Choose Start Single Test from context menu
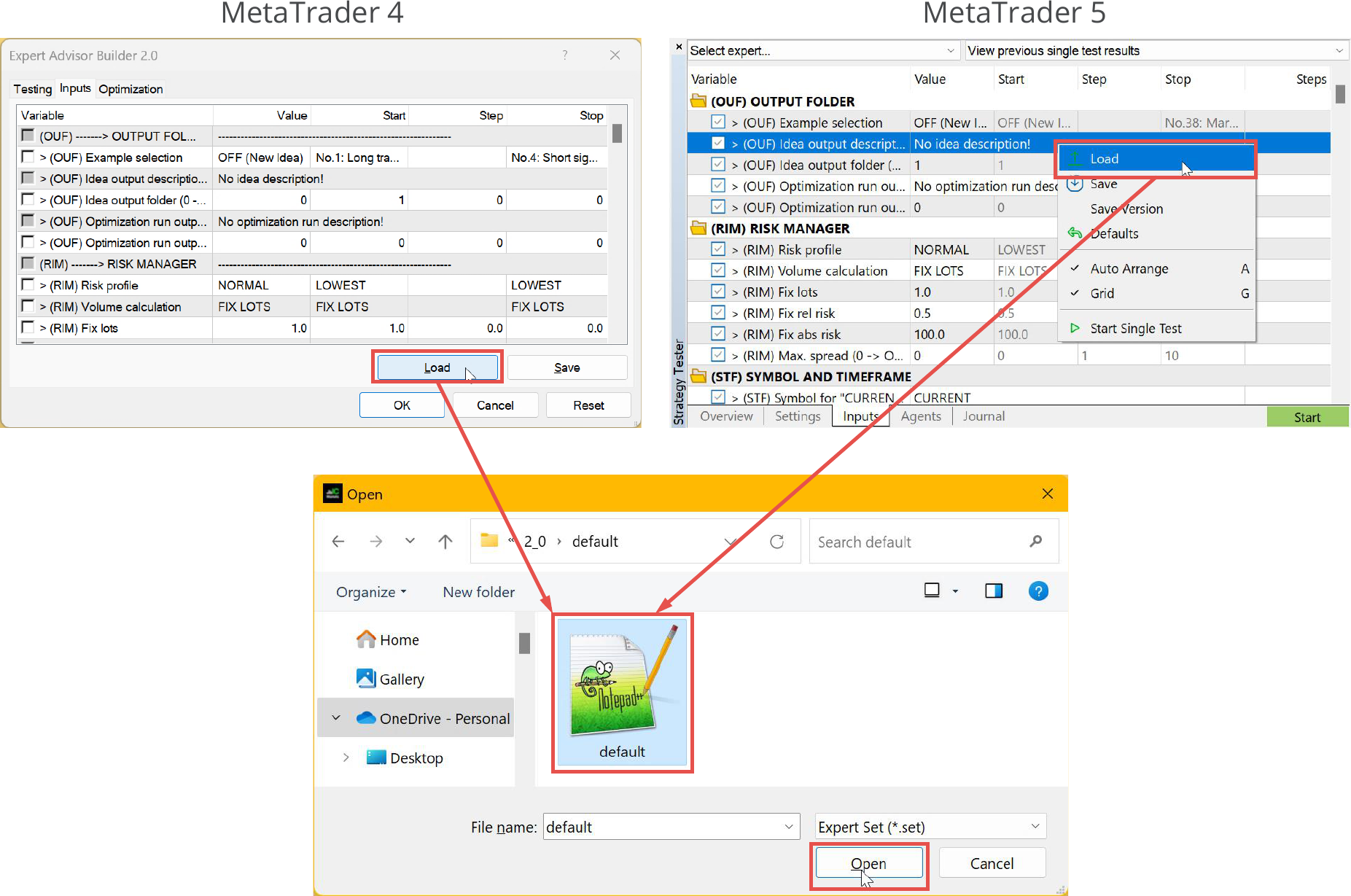The height and width of the screenshot is (896, 1351). click(x=1156, y=329)
